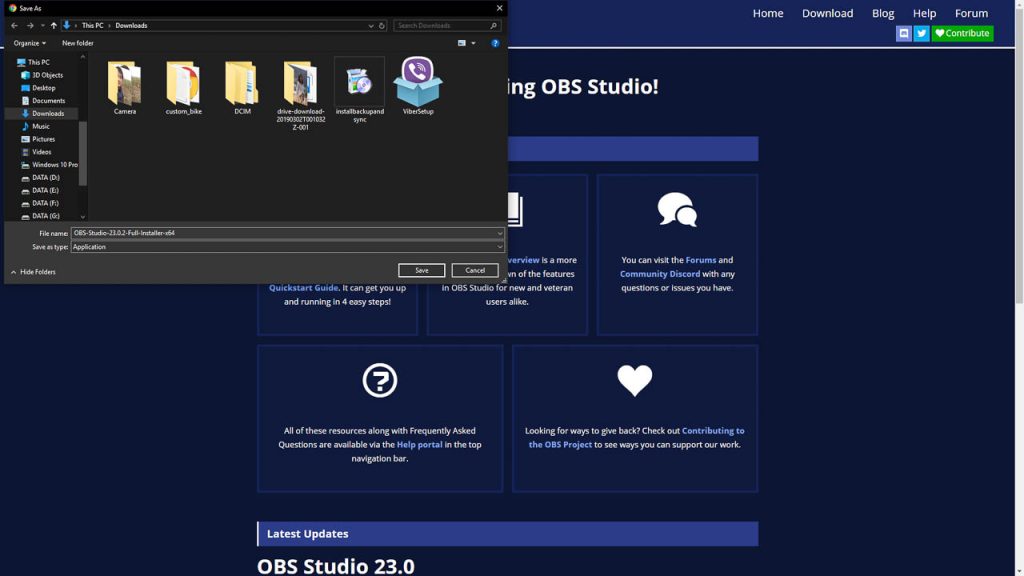Open the Save as type dropdown
Viewport: 1024px width, 576px height.
click(287, 247)
